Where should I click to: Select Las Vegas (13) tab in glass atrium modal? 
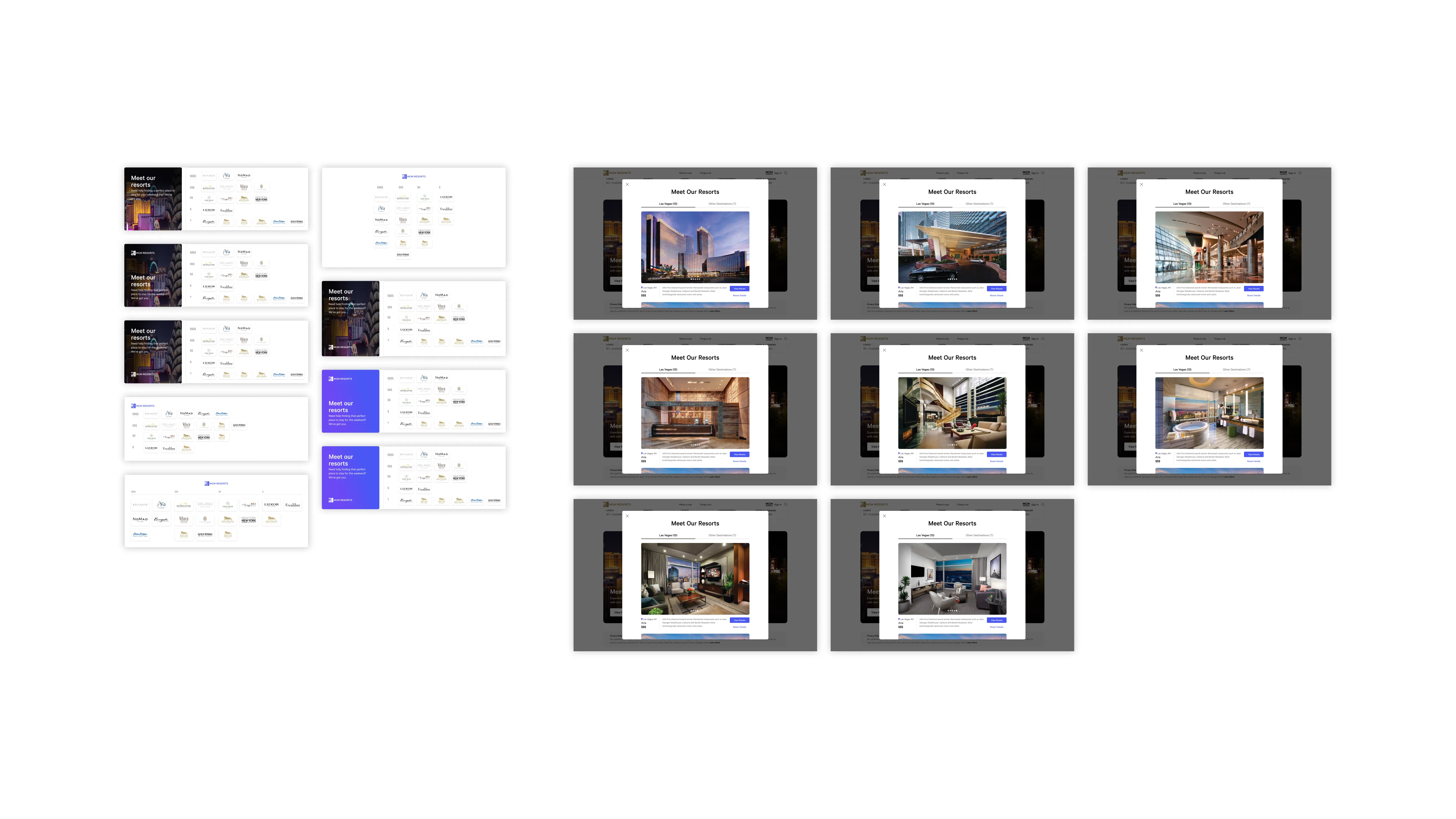[1183, 204]
